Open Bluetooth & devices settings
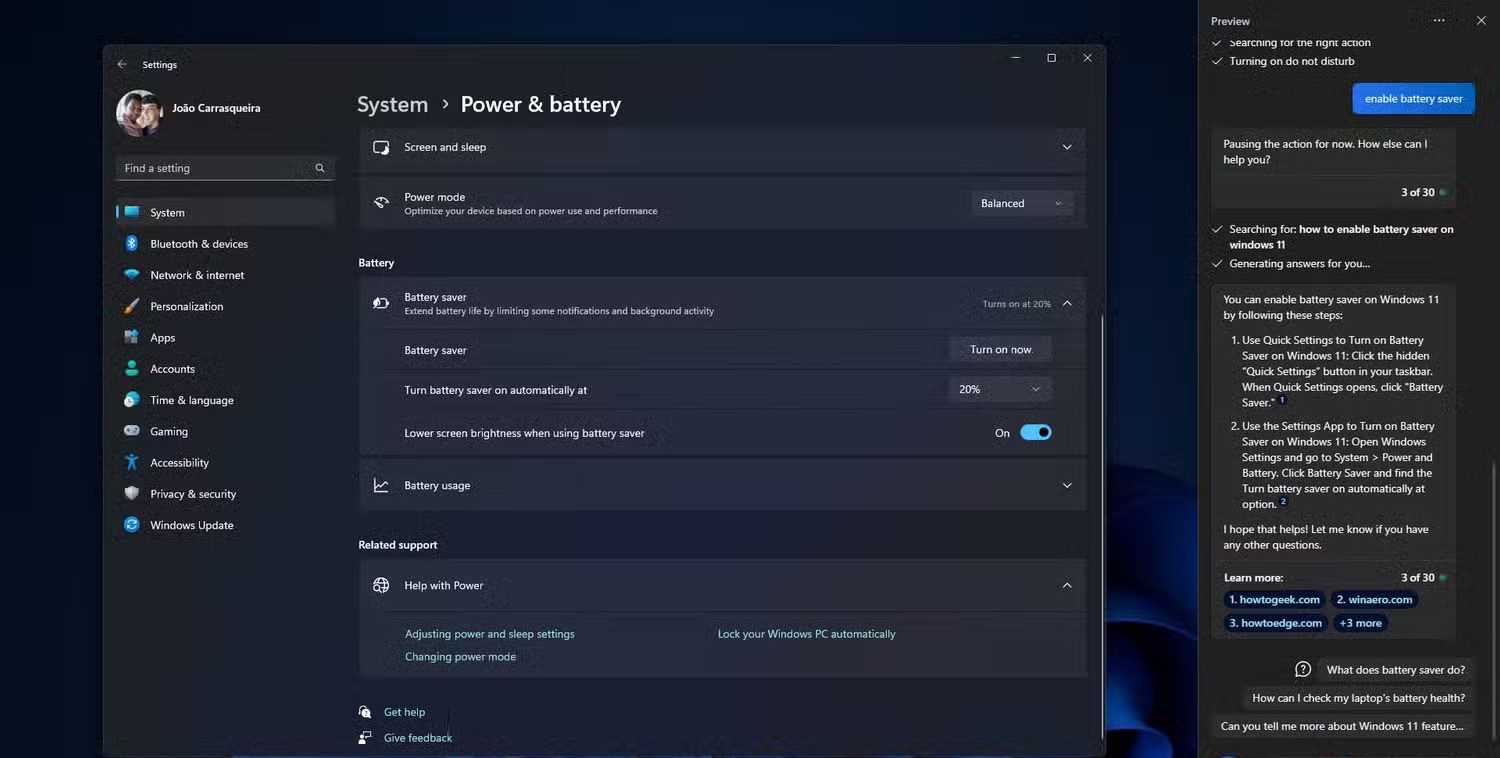This screenshot has width=1500, height=758. coord(198,244)
